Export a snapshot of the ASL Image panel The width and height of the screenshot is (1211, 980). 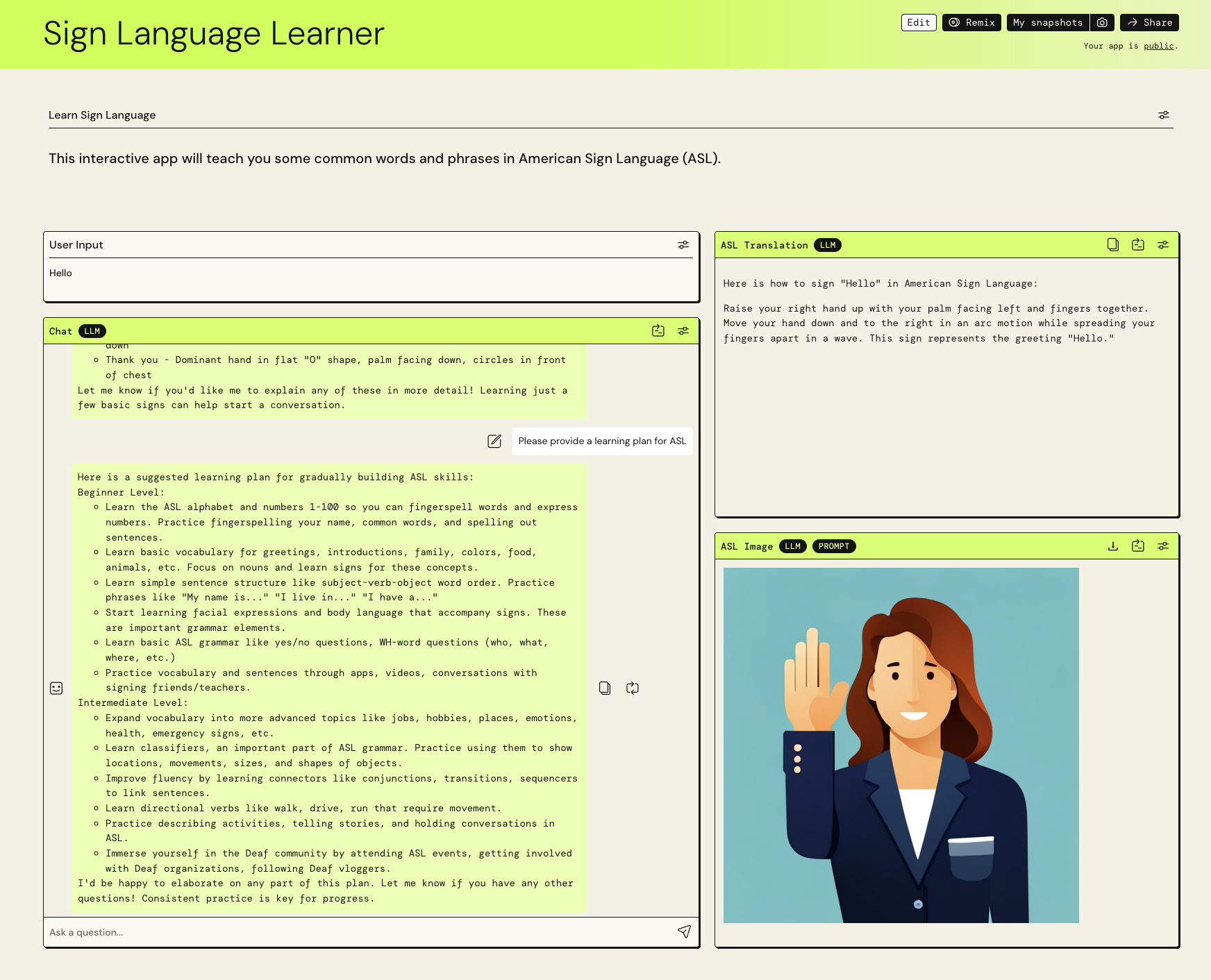(1138, 546)
